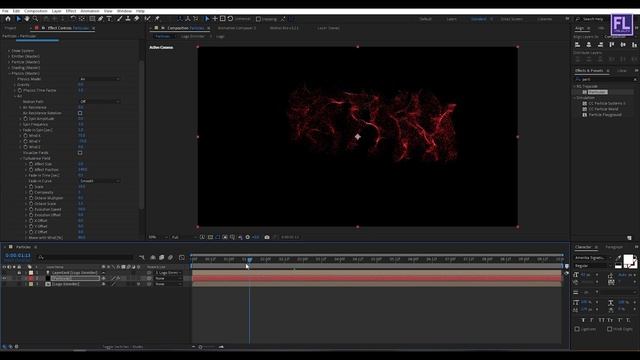
Task: Select the Clone Stamp tool
Action: tap(128, 19)
